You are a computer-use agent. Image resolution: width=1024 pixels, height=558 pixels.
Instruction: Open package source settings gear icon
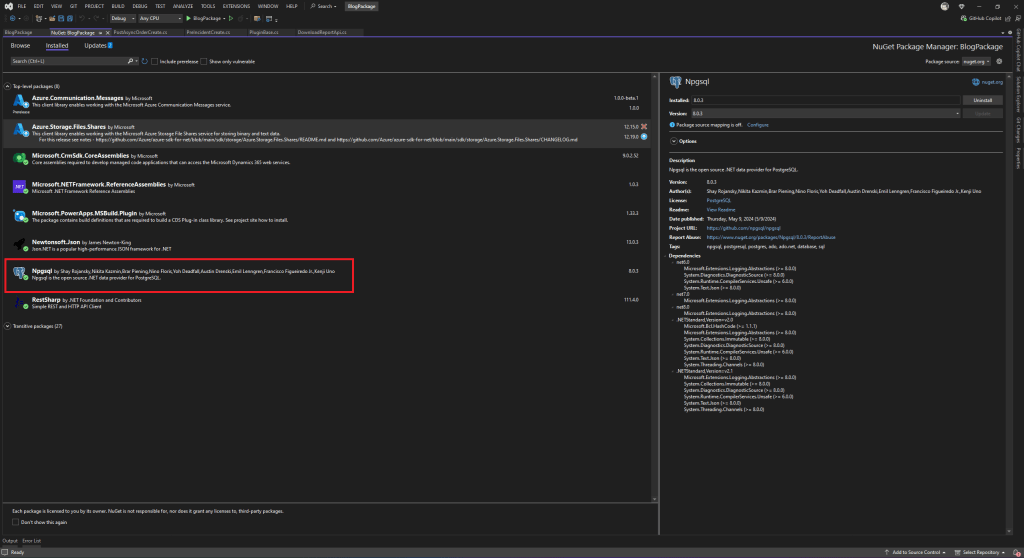pyautogui.click(x=999, y=61)
